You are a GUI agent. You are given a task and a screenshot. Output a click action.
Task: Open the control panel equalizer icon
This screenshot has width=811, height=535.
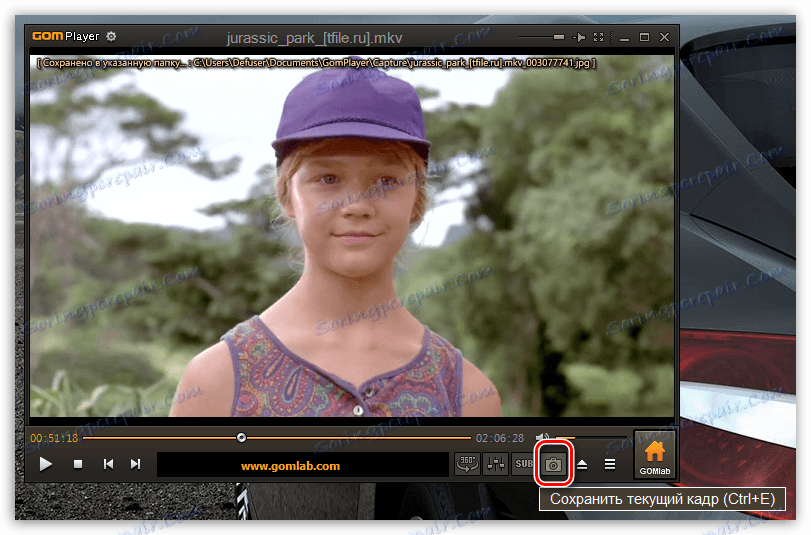click(x=495, y=464)
